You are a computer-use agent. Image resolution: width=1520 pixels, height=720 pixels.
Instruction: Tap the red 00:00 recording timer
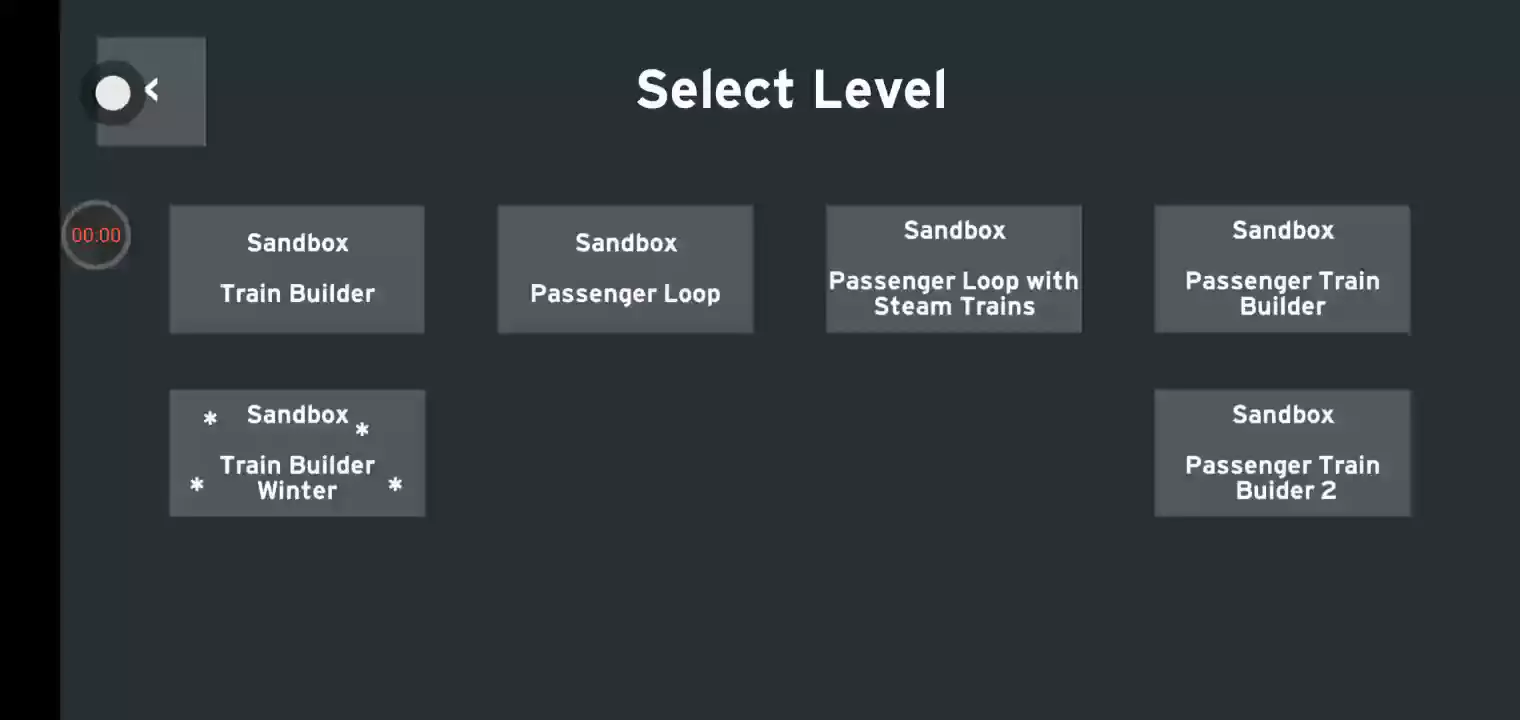tap(96, 236)
